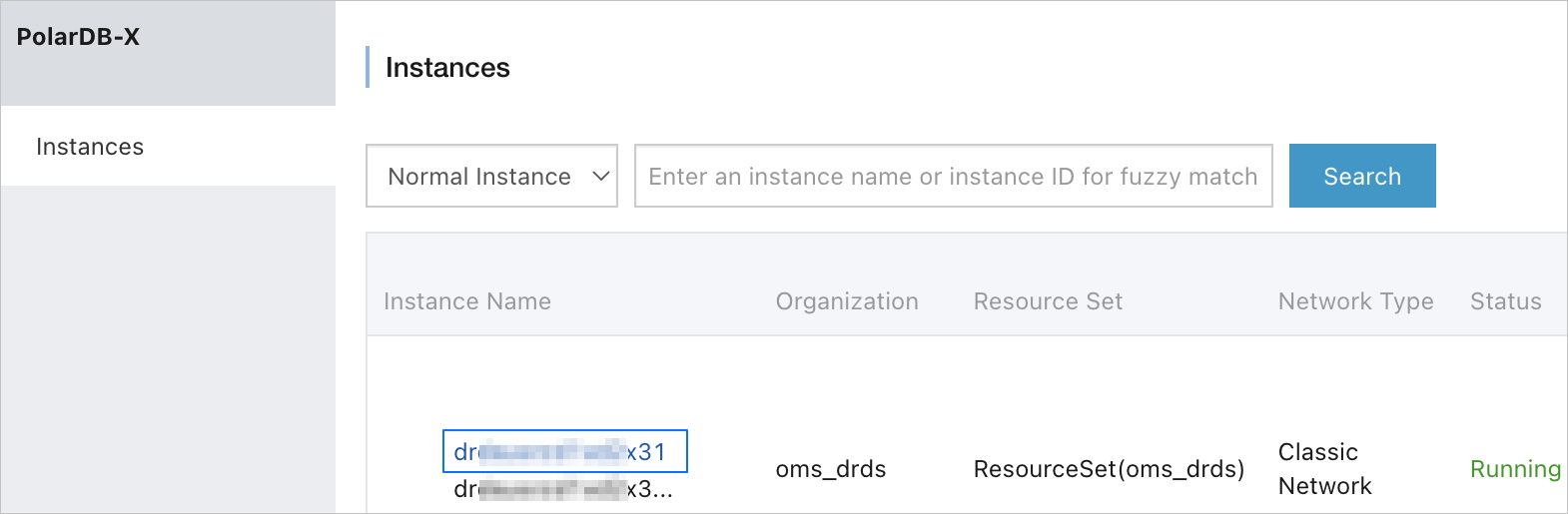Select the oms_drds organization cell
Screen dimensions: 1568x514
pyautogui.click(x=830, y=469)
